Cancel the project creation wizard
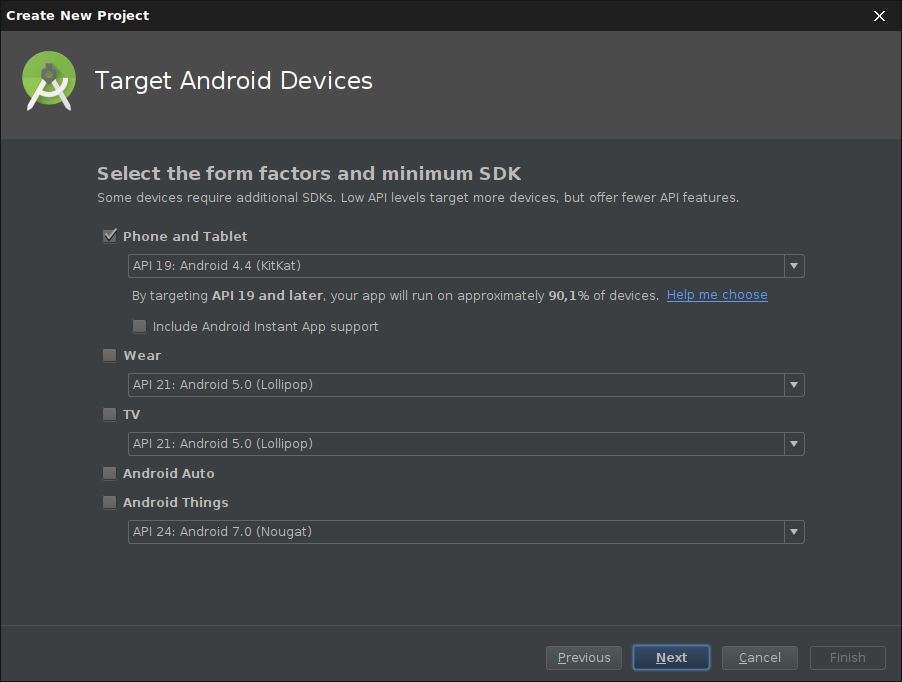This screenshot has height=682, width=902. 759,658
